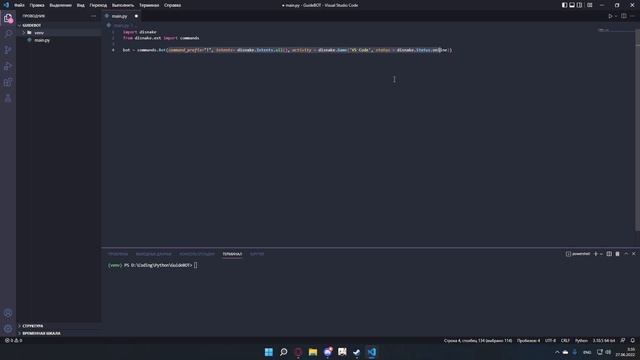The width and height of the screenshot is (640, 360).
Task: Toggle the secondary sidebar layout button
Action: coord(580,5)
